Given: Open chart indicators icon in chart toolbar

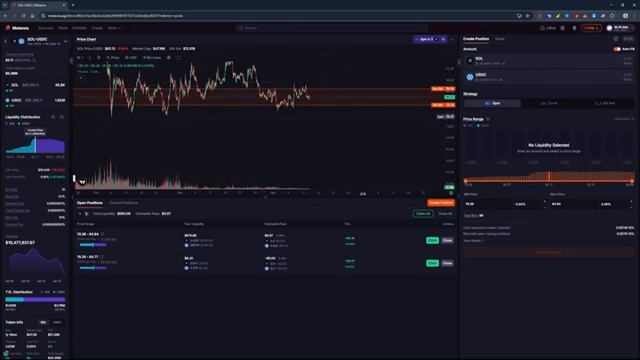Looking at the screenshot, I should click(99, 58).
